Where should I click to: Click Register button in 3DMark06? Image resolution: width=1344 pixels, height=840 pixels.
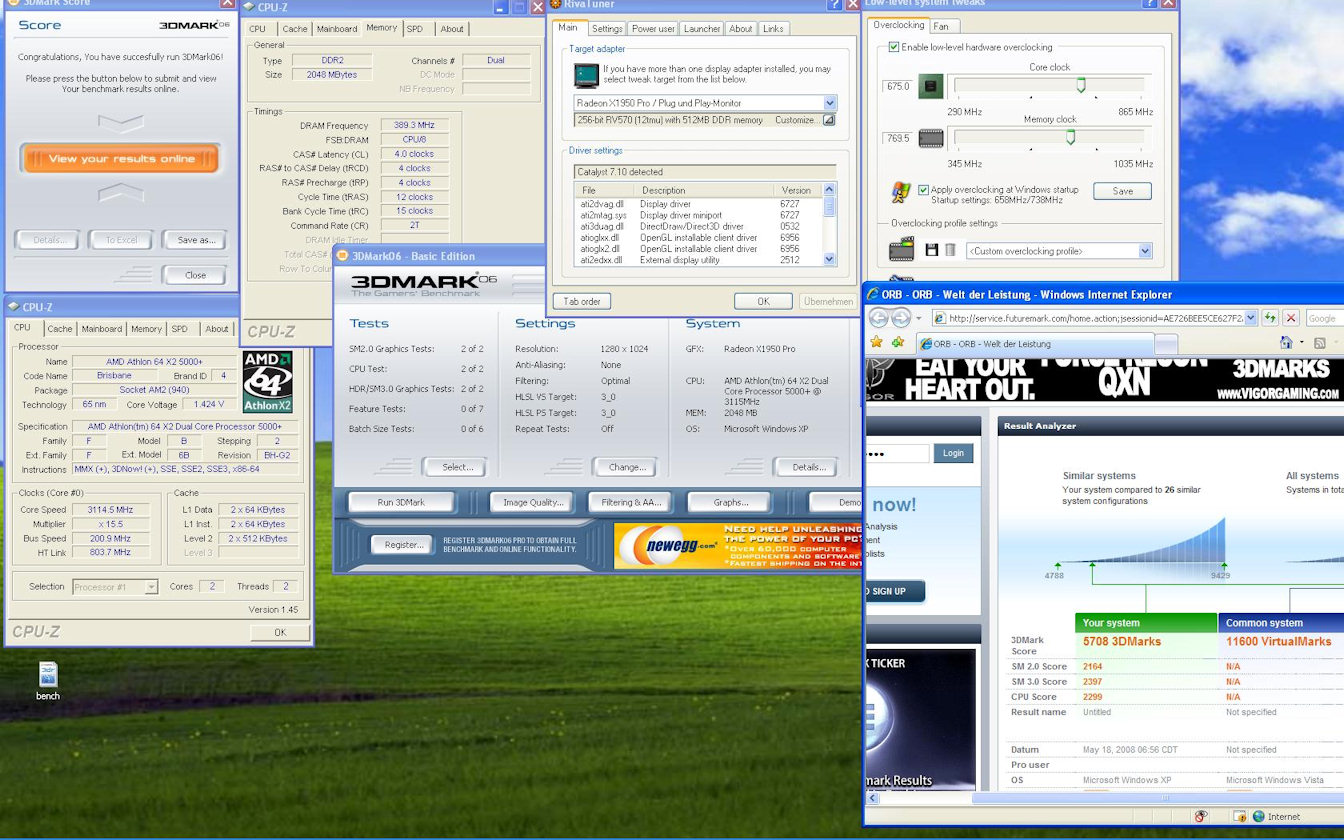(403, 545)
